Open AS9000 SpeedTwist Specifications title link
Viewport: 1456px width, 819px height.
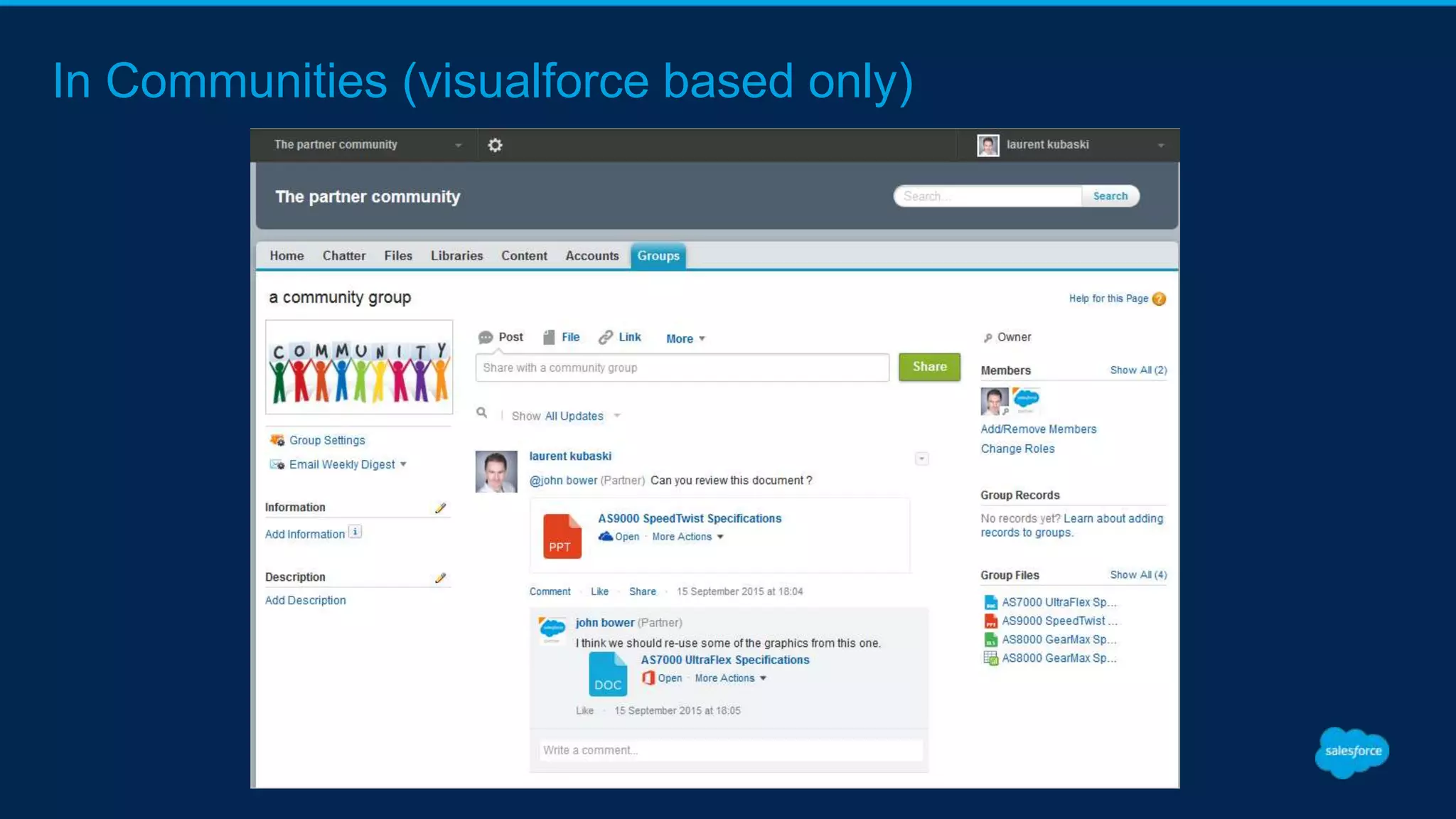click(690, 518)
